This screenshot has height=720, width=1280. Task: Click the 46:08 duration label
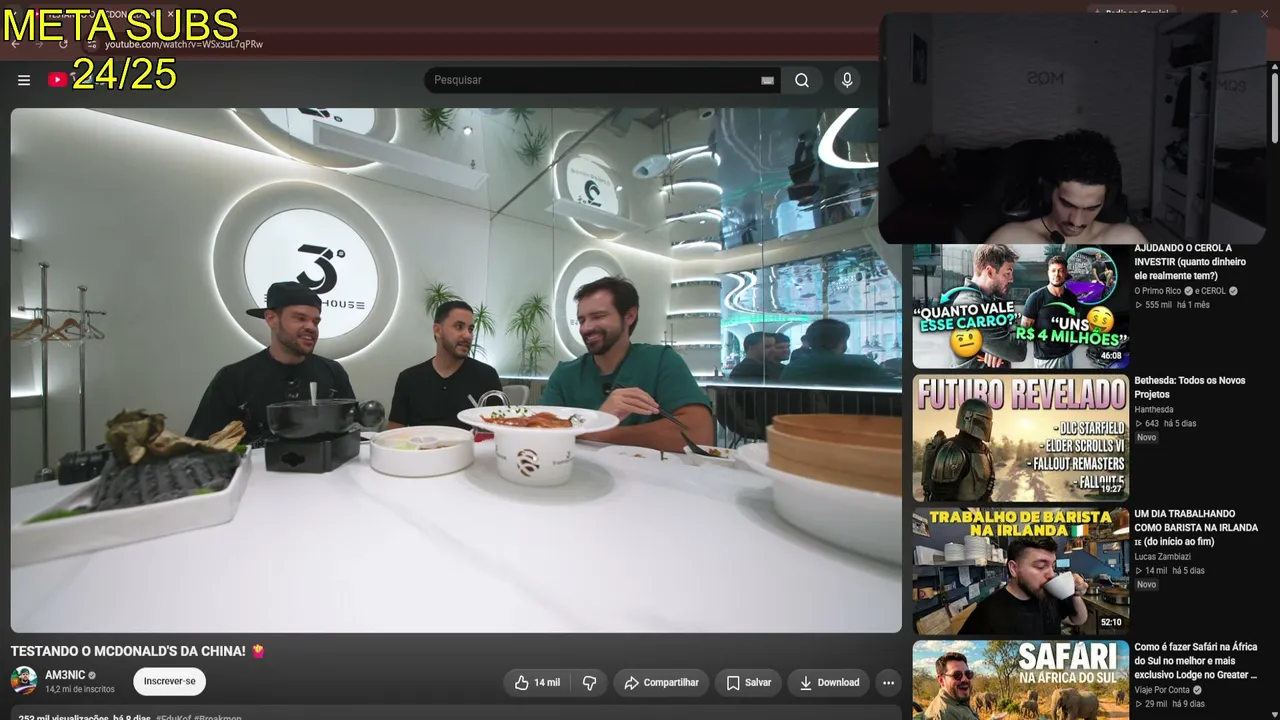(x=1111, y=356)
